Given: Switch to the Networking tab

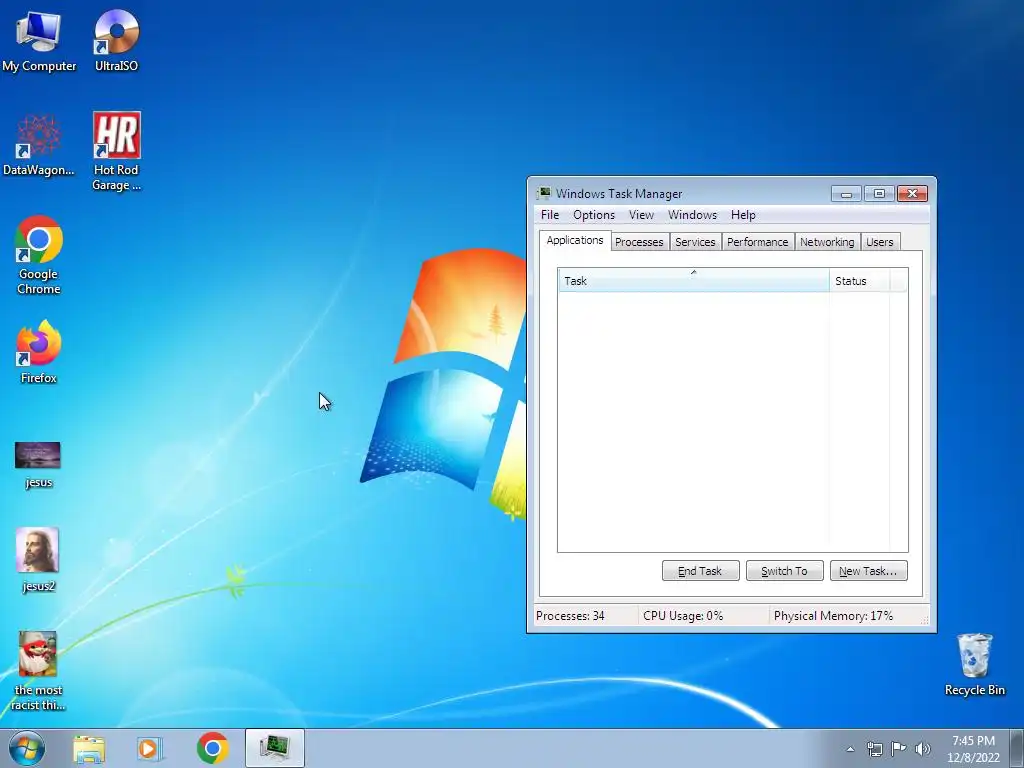Looking at the screenshot, I should (827, 242).
